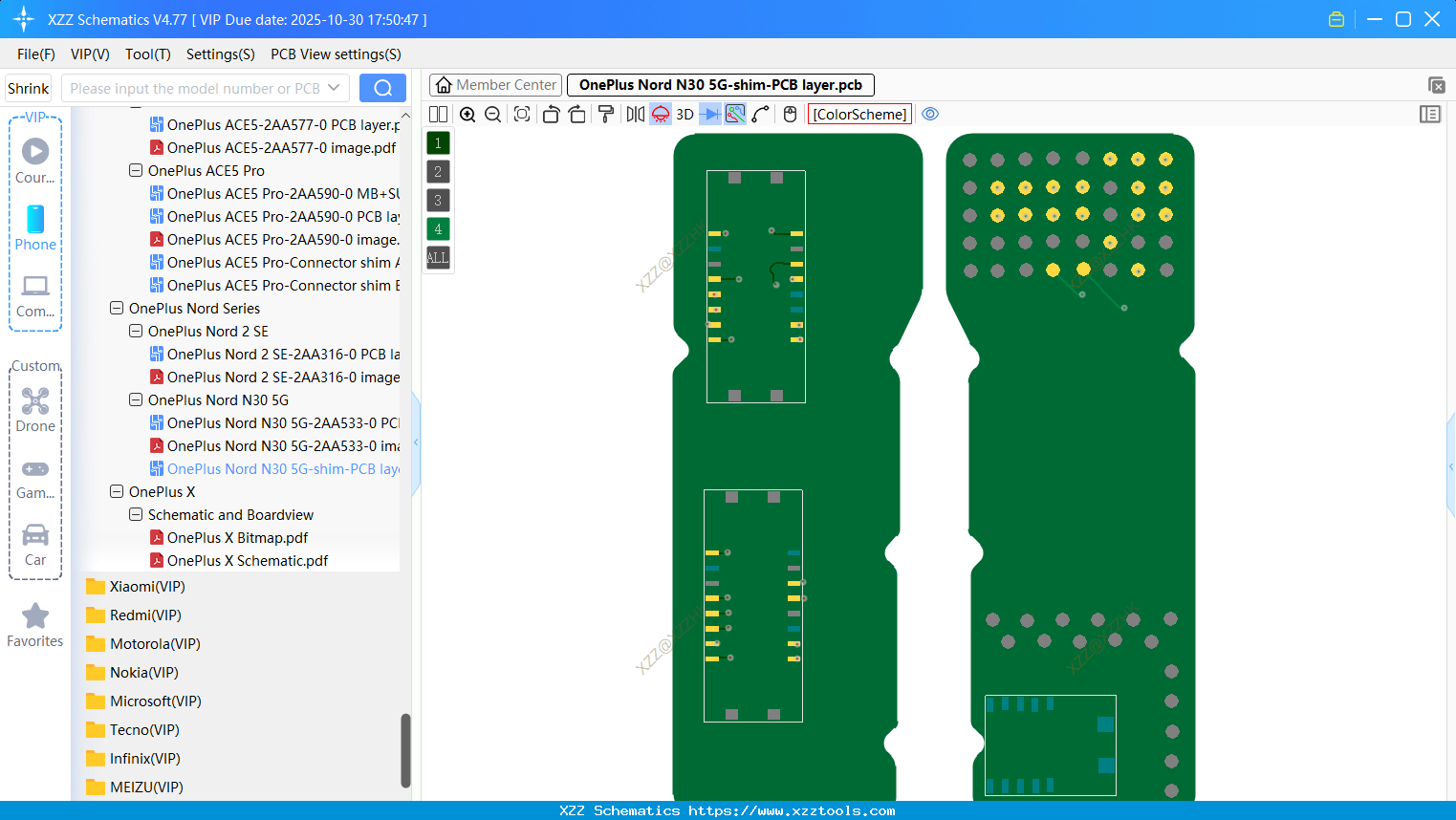Collapse the OnePlus X folder
This screenshot has width=1456, height=820.
click(x=116, y=491)
